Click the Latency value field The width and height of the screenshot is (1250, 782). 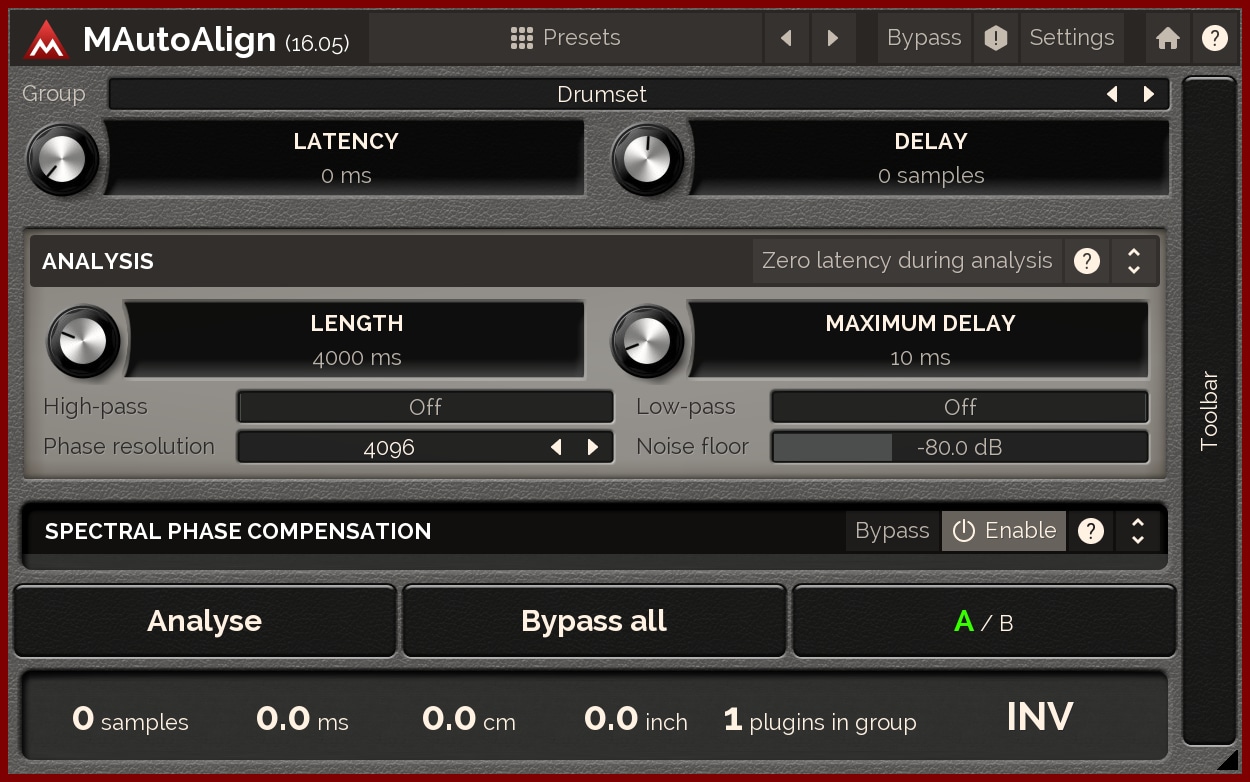pos(345,159)
